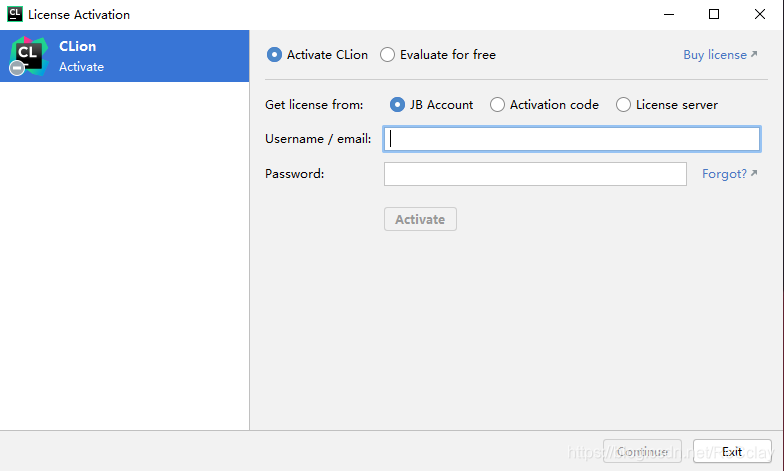The height and width of the screenshot is (471, 784).
Task: Focus the Username / email field
Action: pyautogui.click(x=572, y=139)
